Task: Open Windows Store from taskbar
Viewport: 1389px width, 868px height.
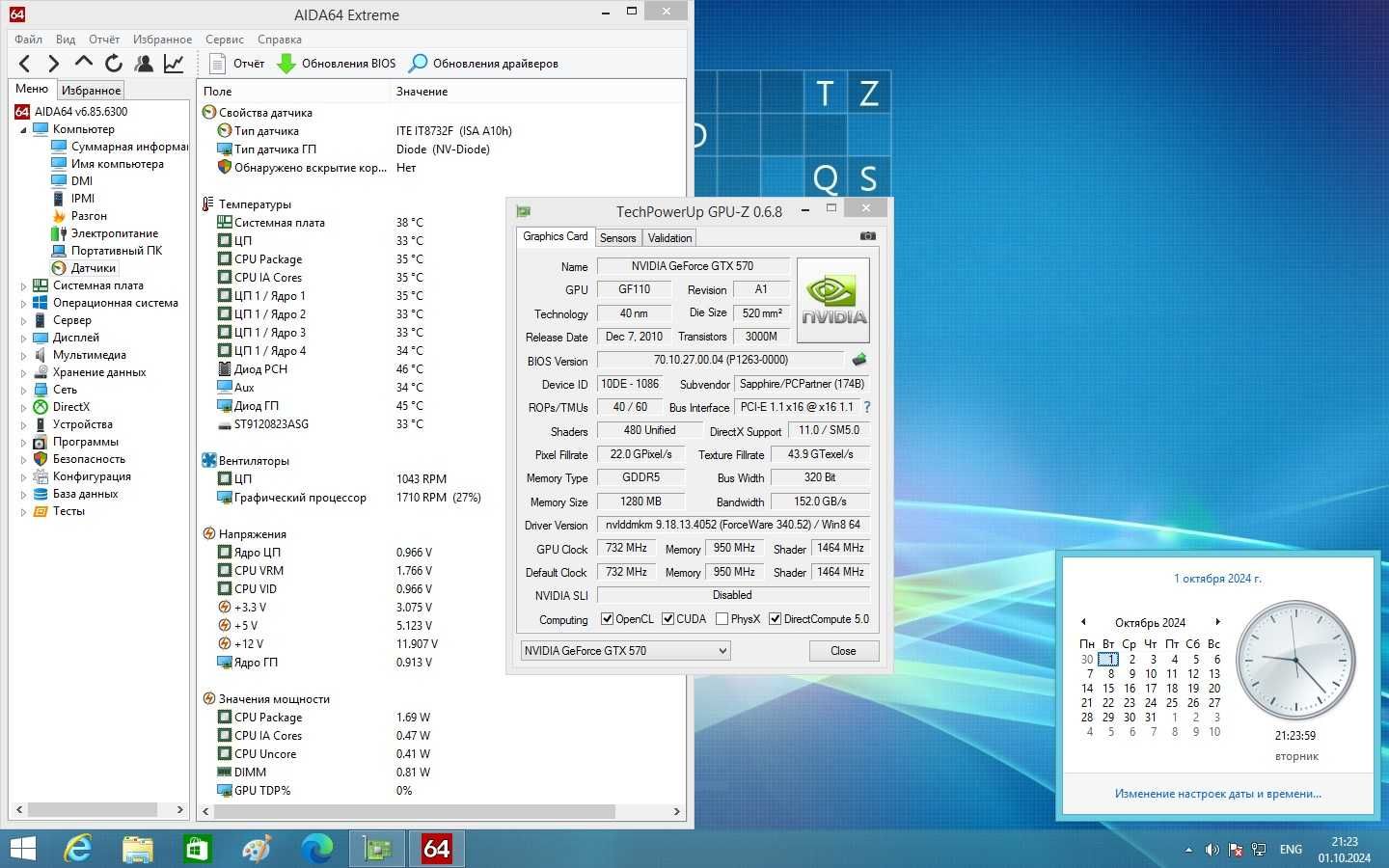Action: point(198,849)
